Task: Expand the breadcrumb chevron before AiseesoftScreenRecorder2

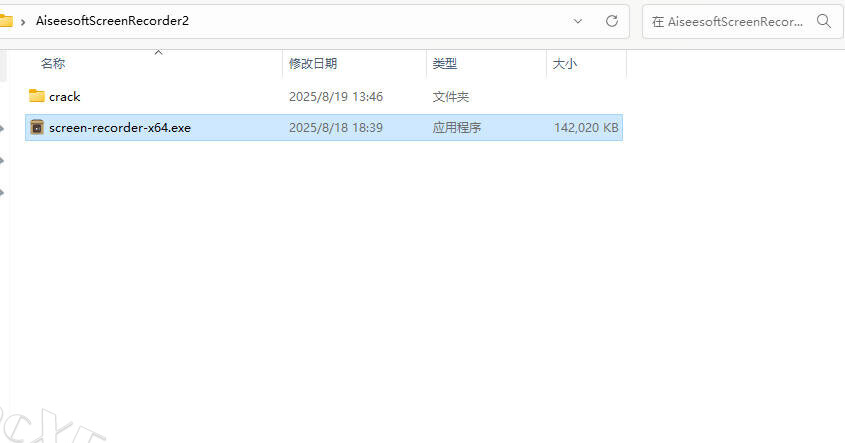Action: click(x=22, y=21)
